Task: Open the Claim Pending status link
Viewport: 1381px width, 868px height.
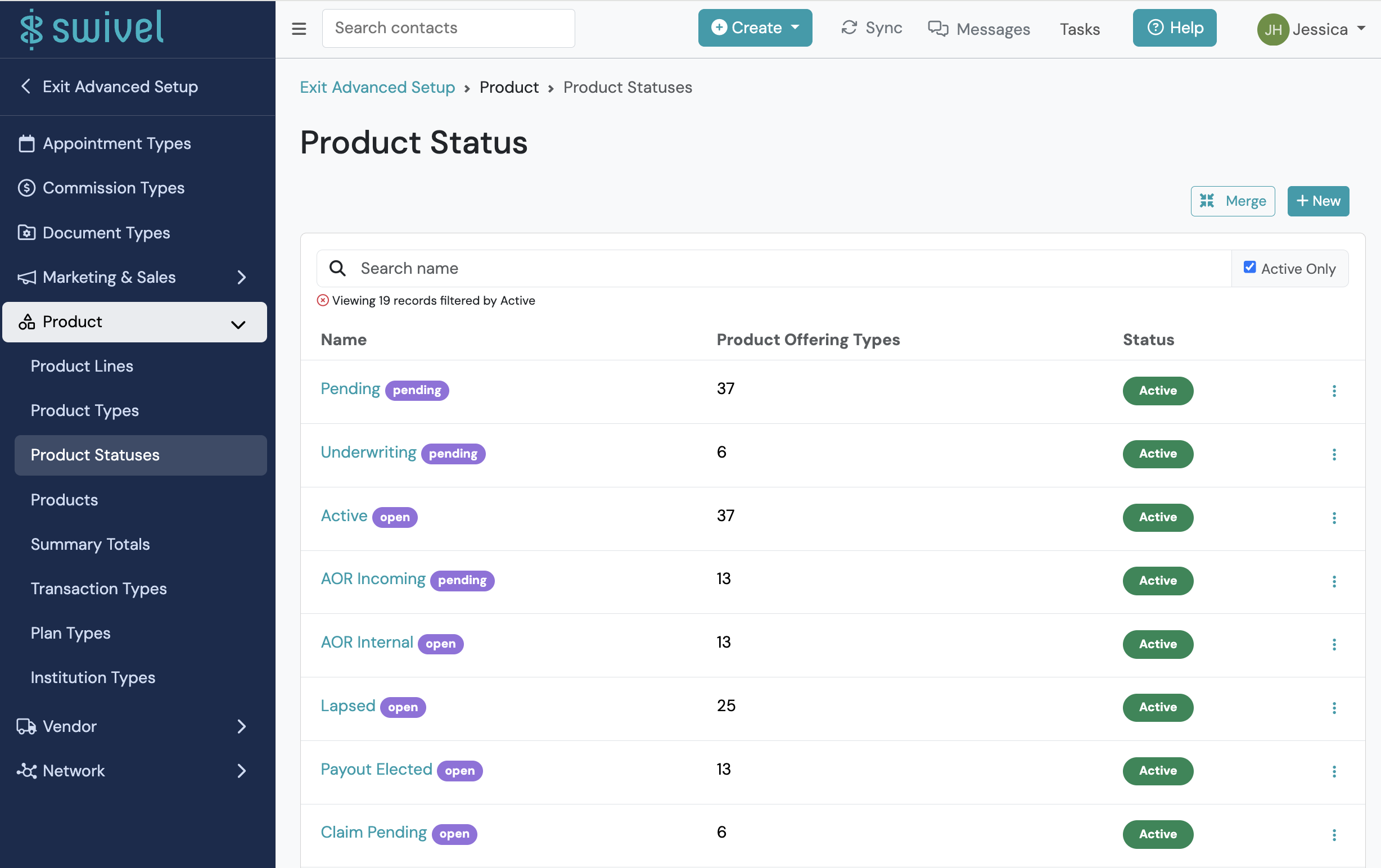Action: pos(373,833)
